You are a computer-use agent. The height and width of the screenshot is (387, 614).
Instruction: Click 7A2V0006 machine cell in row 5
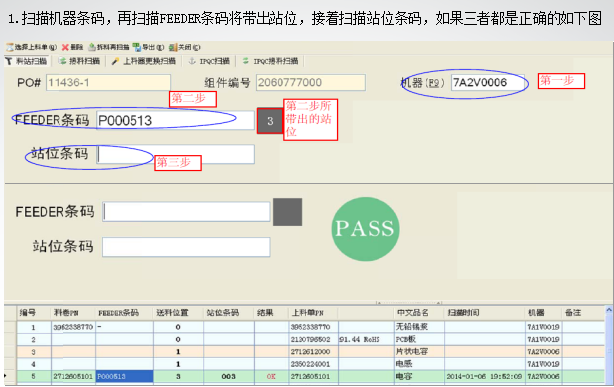coord(543,377)
